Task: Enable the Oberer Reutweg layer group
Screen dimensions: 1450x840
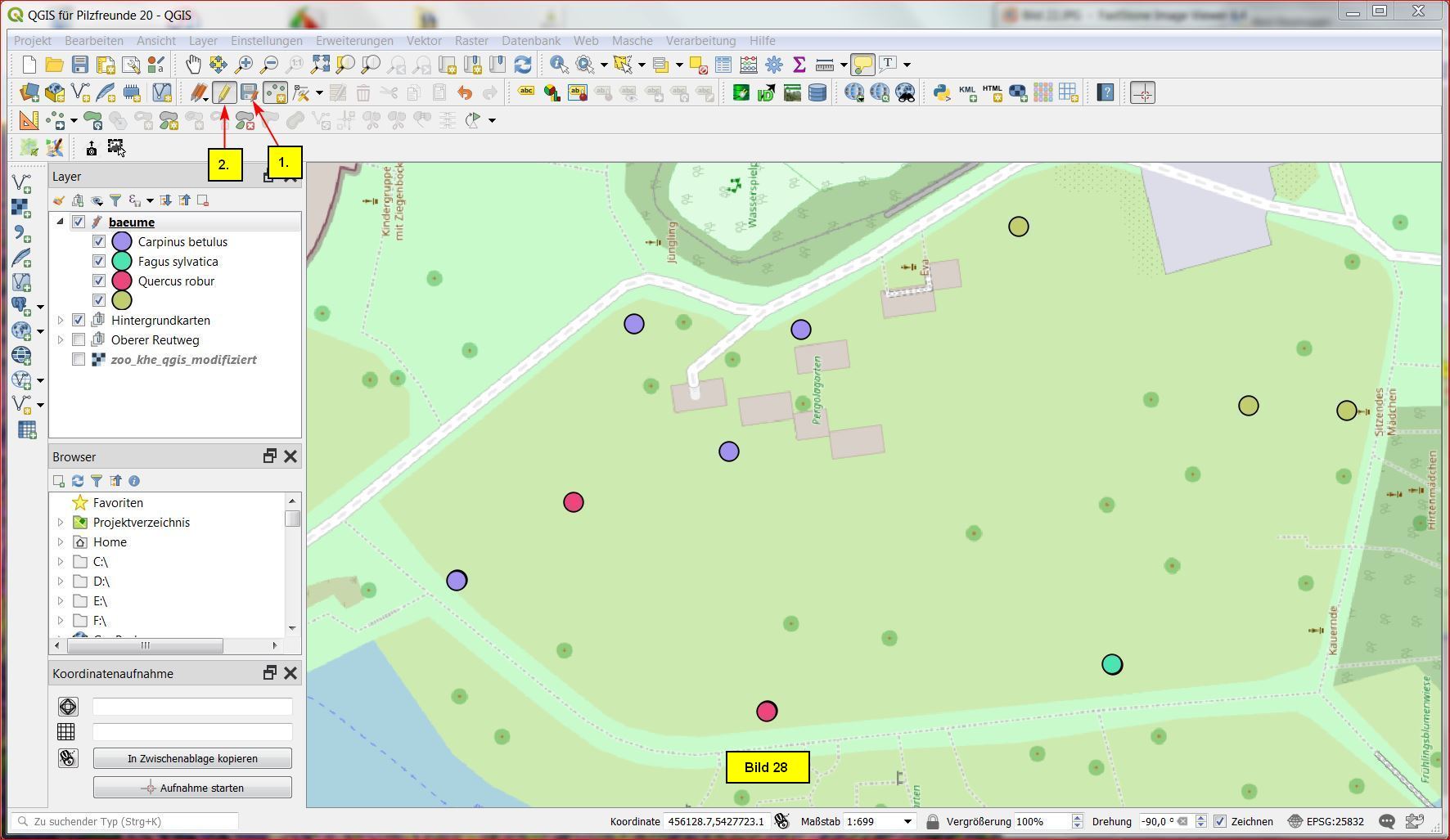Action: coord(79,340)
